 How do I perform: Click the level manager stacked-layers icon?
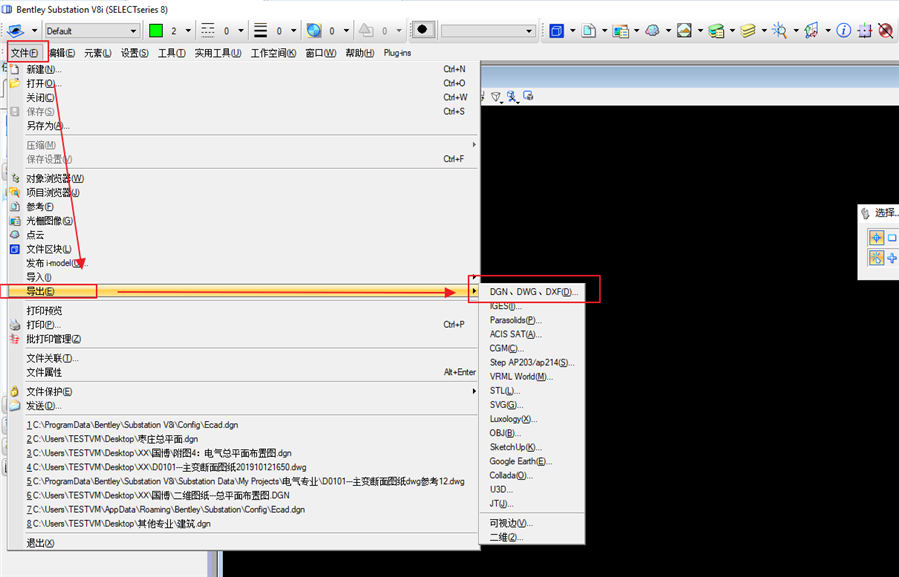coord(716,30)
